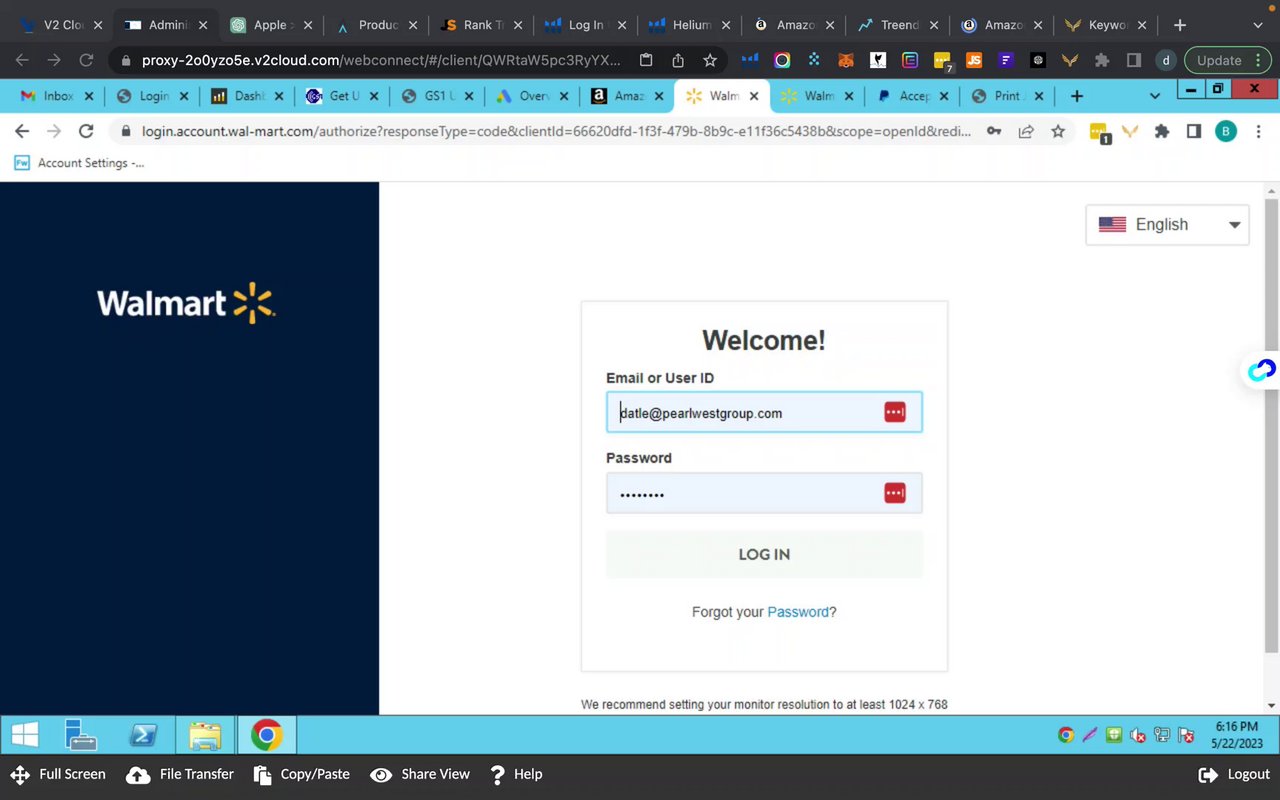The width and height of the screenshot is (1280, 800).
Task: Switch to the Accep PayPal tab
Action: pyautogui.click(x=912, y=96)
